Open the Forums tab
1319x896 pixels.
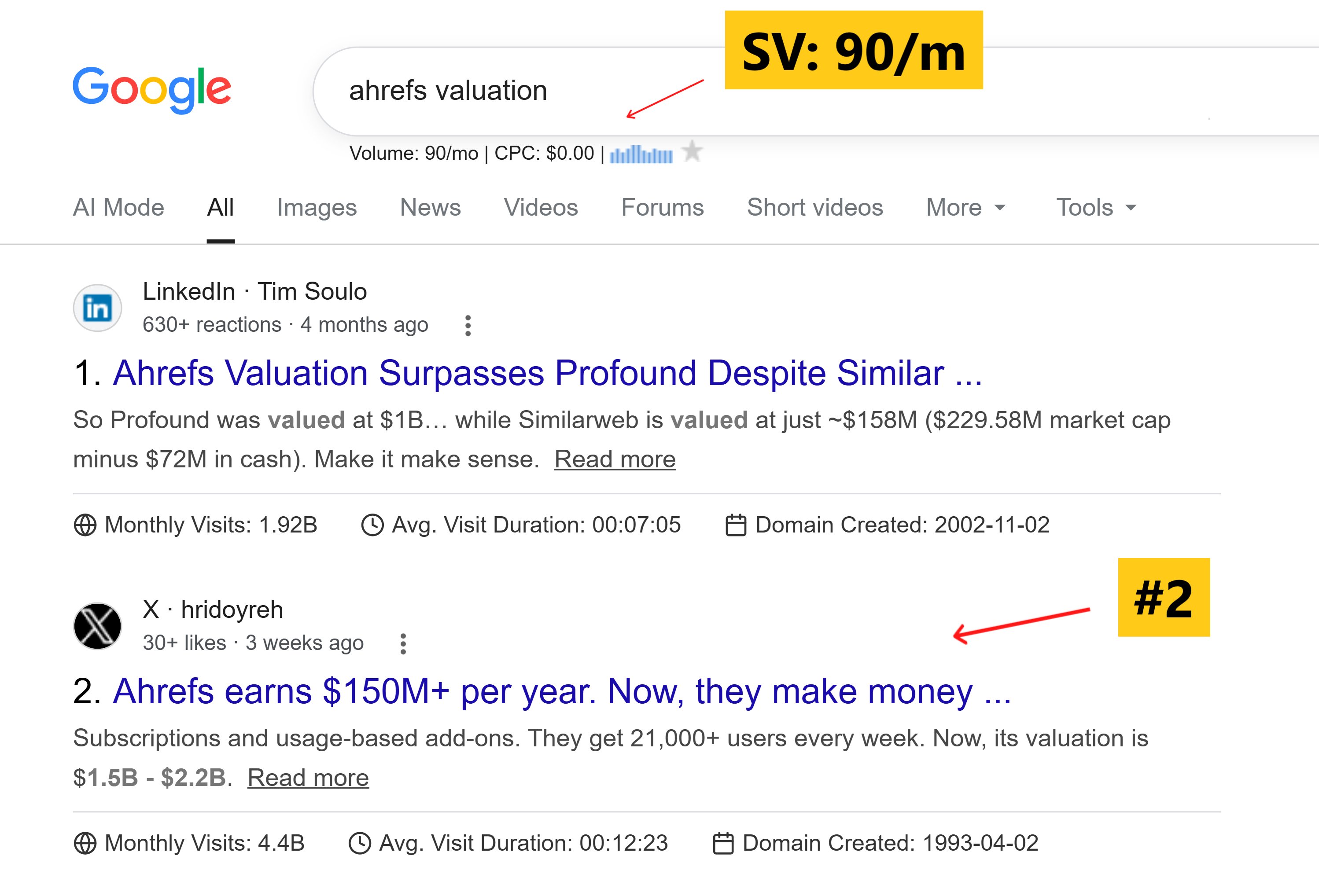(x=662, y=207)
